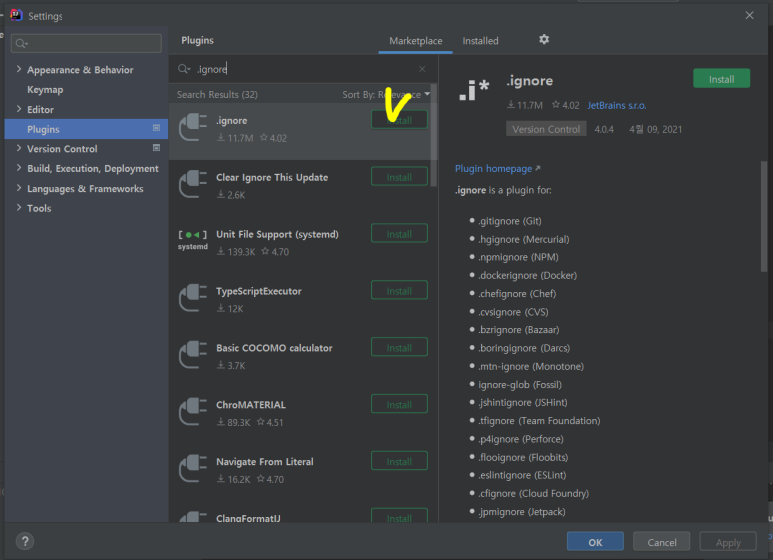Image resolution: width=773 pixels, height=560 pixels.
Task: Install Unit File Support (systemd) plugin
Action: coord(399,234)
